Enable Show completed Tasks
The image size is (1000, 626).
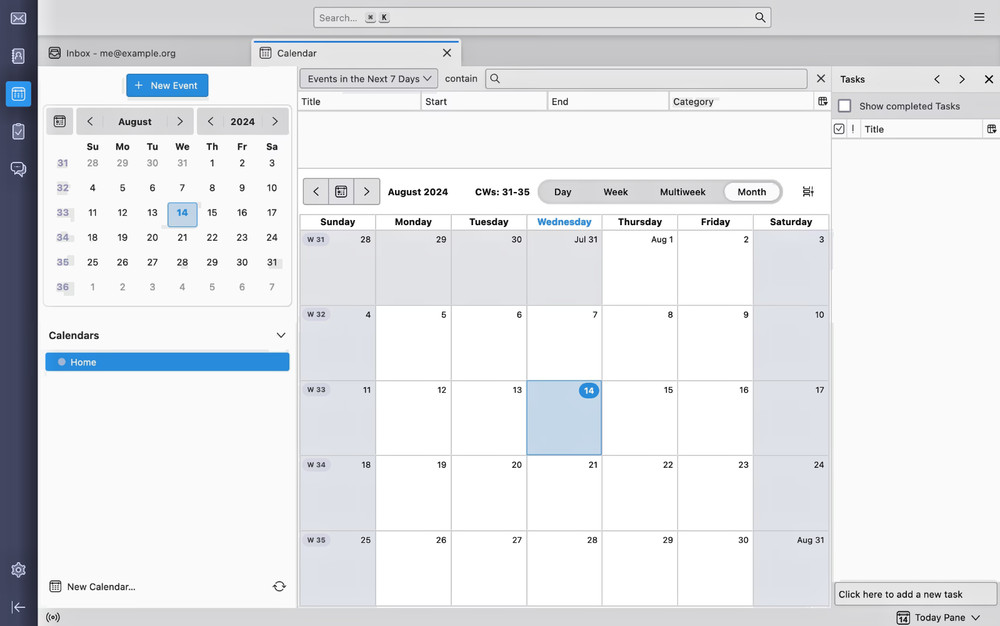[x=845, y=106]
